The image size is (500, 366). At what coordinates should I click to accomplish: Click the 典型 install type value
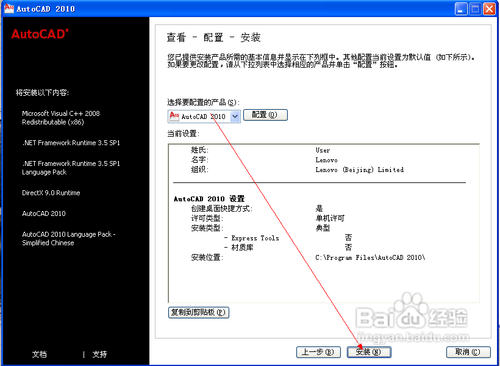tap(323, 228)
